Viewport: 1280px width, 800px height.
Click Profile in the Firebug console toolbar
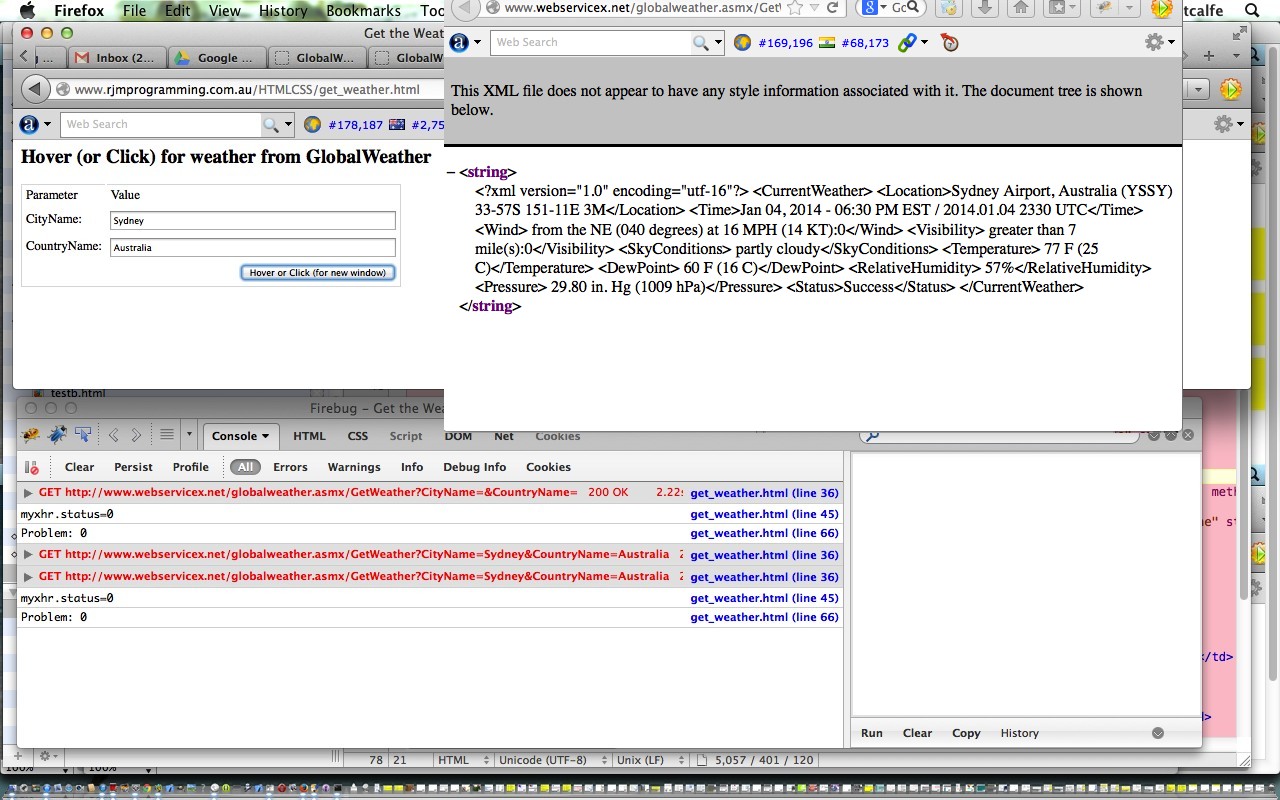click(x=190, y=467)
